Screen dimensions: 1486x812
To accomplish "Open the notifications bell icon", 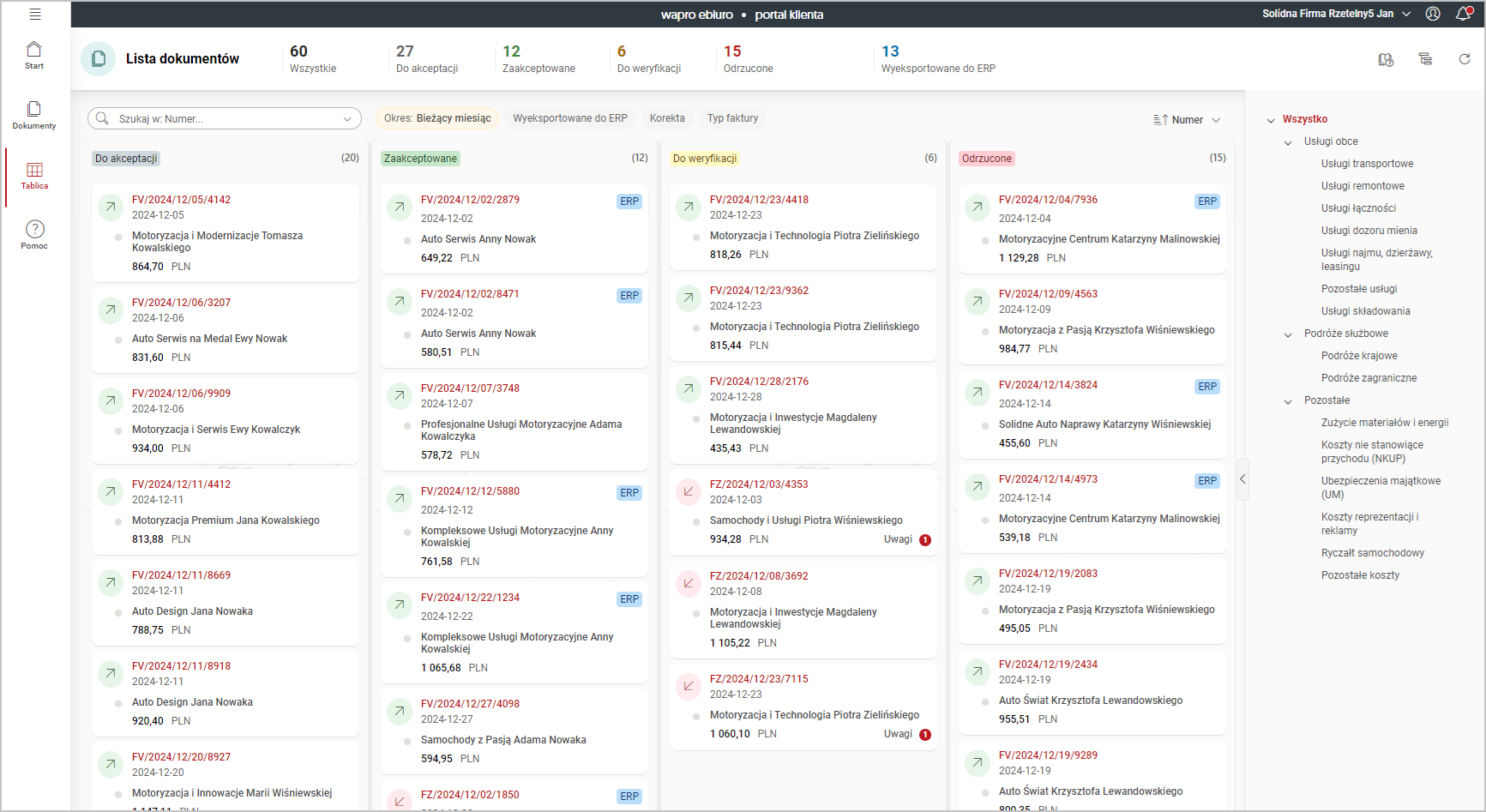I will pyautogui.click(x=1464, y=14).
